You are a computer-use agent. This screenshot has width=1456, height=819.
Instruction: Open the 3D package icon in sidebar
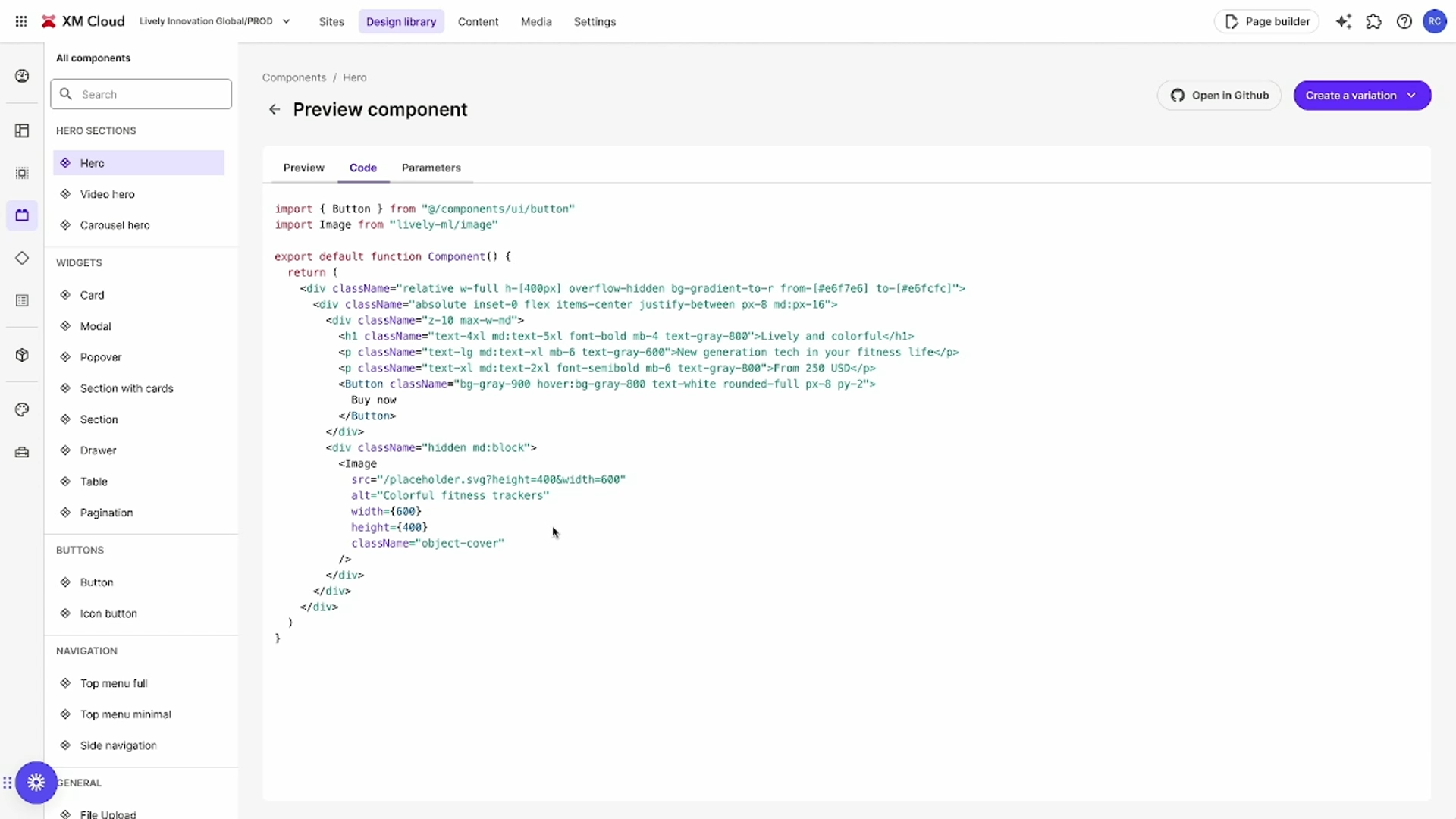(x=22, y=354)
